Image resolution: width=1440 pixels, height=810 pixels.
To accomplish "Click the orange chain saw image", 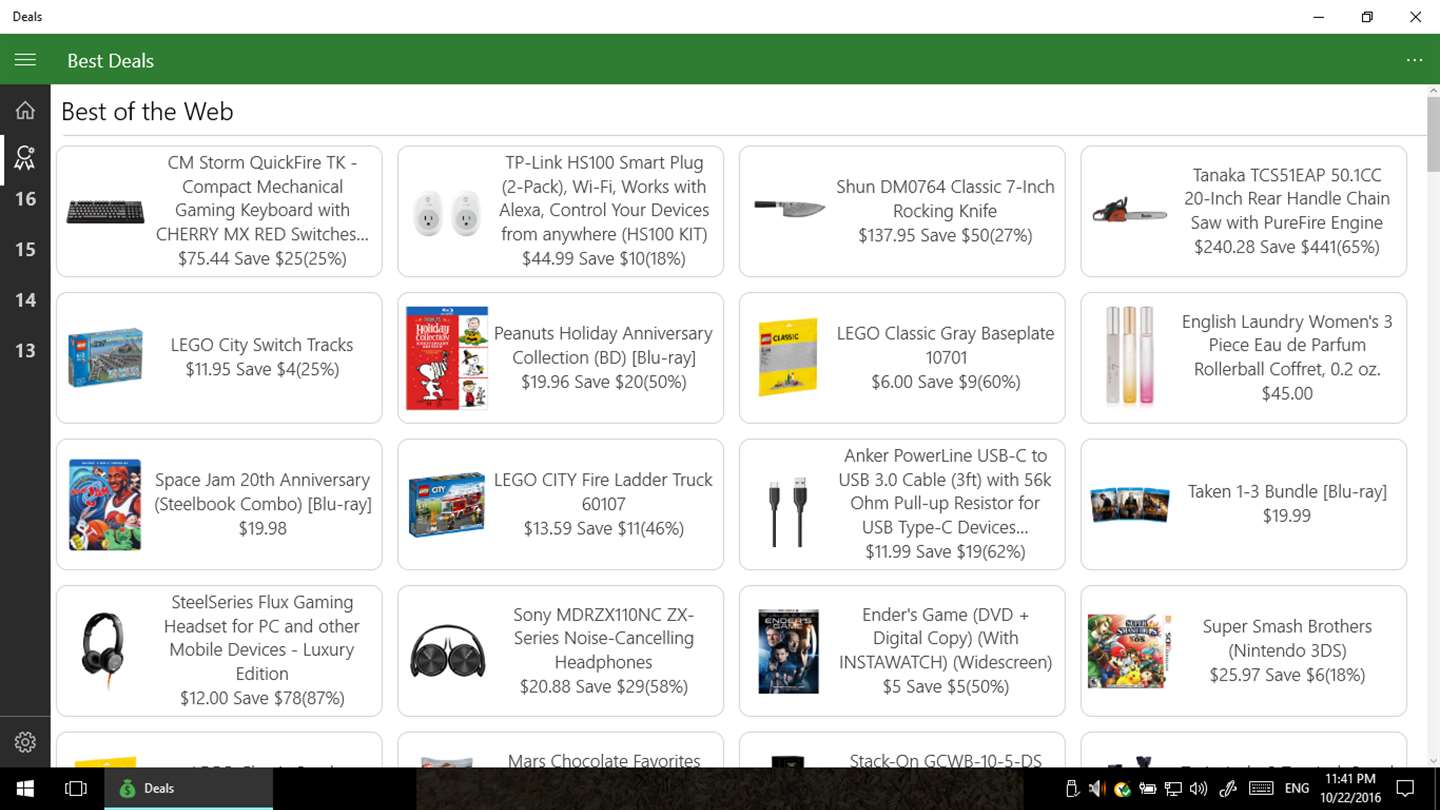I will coord(1129,210).
